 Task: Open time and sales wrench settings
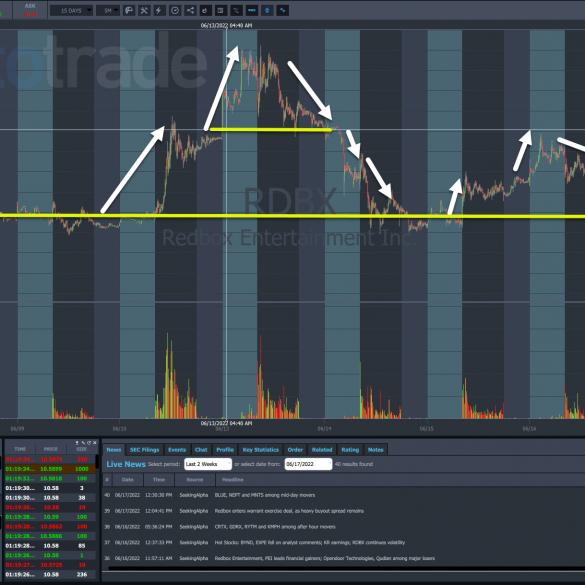83,442
